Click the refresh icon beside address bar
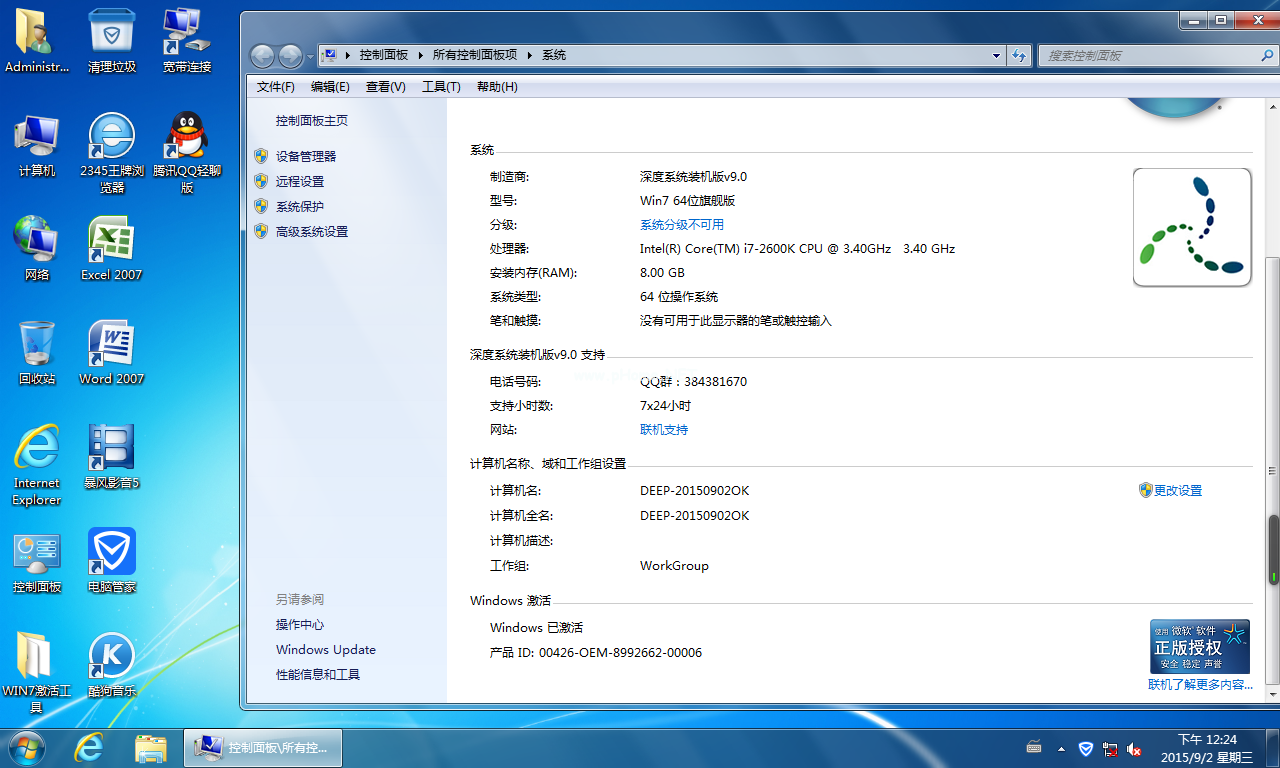This screenshot has width=1280, height=768. [1019, 56]
